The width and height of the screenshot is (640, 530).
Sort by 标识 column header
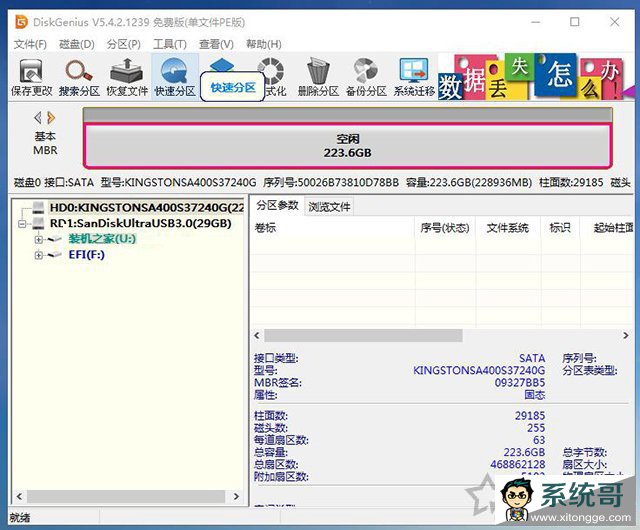point(560,228)
